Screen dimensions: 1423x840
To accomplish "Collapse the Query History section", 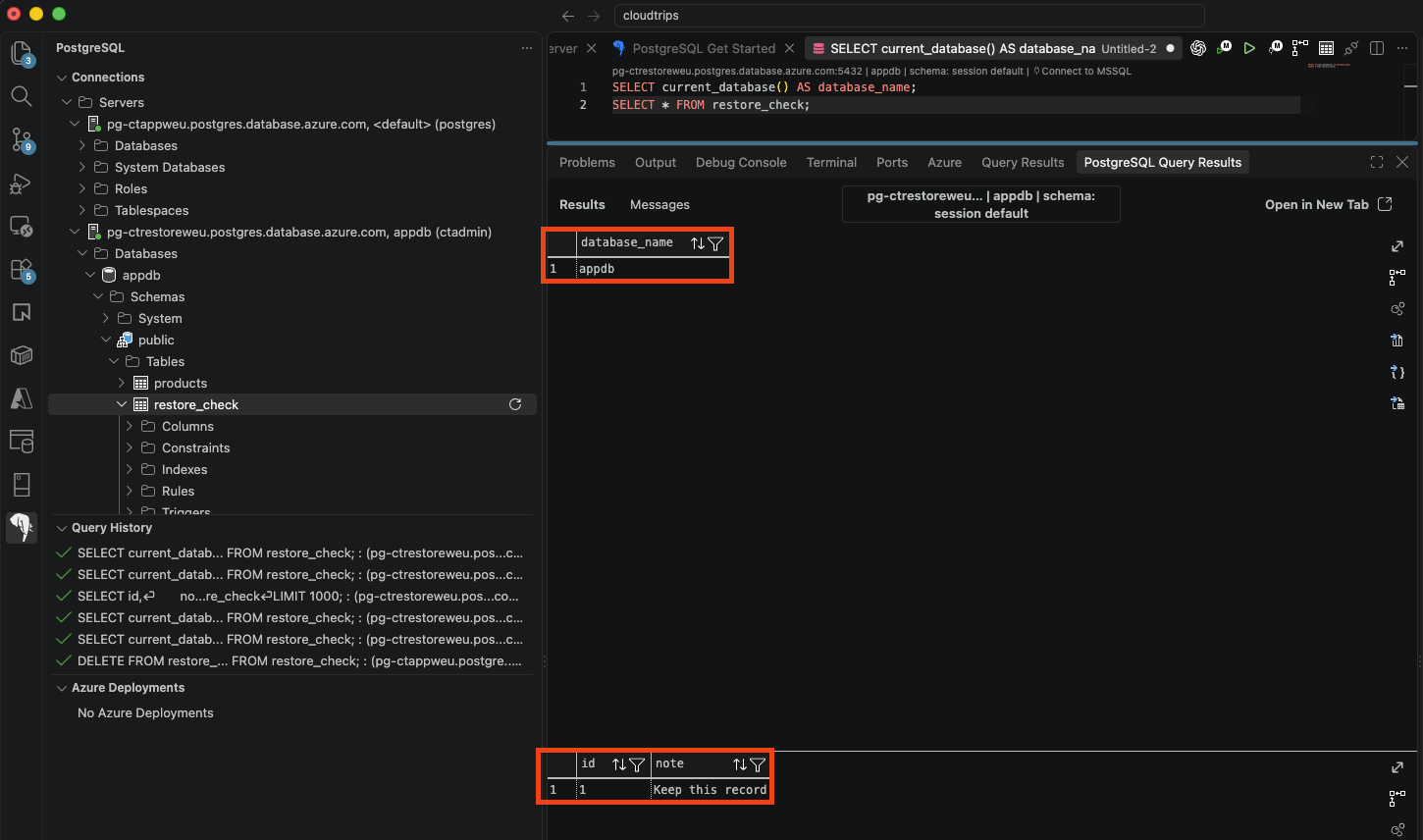I will (x=62, y=528).
